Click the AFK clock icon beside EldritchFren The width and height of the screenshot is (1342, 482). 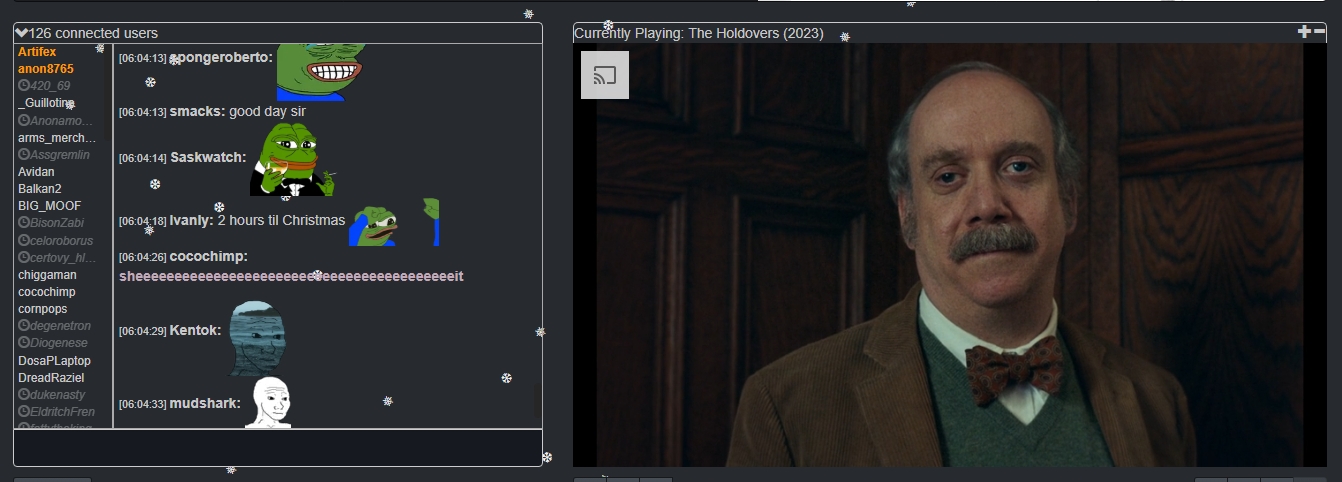[x=24, y=412]
